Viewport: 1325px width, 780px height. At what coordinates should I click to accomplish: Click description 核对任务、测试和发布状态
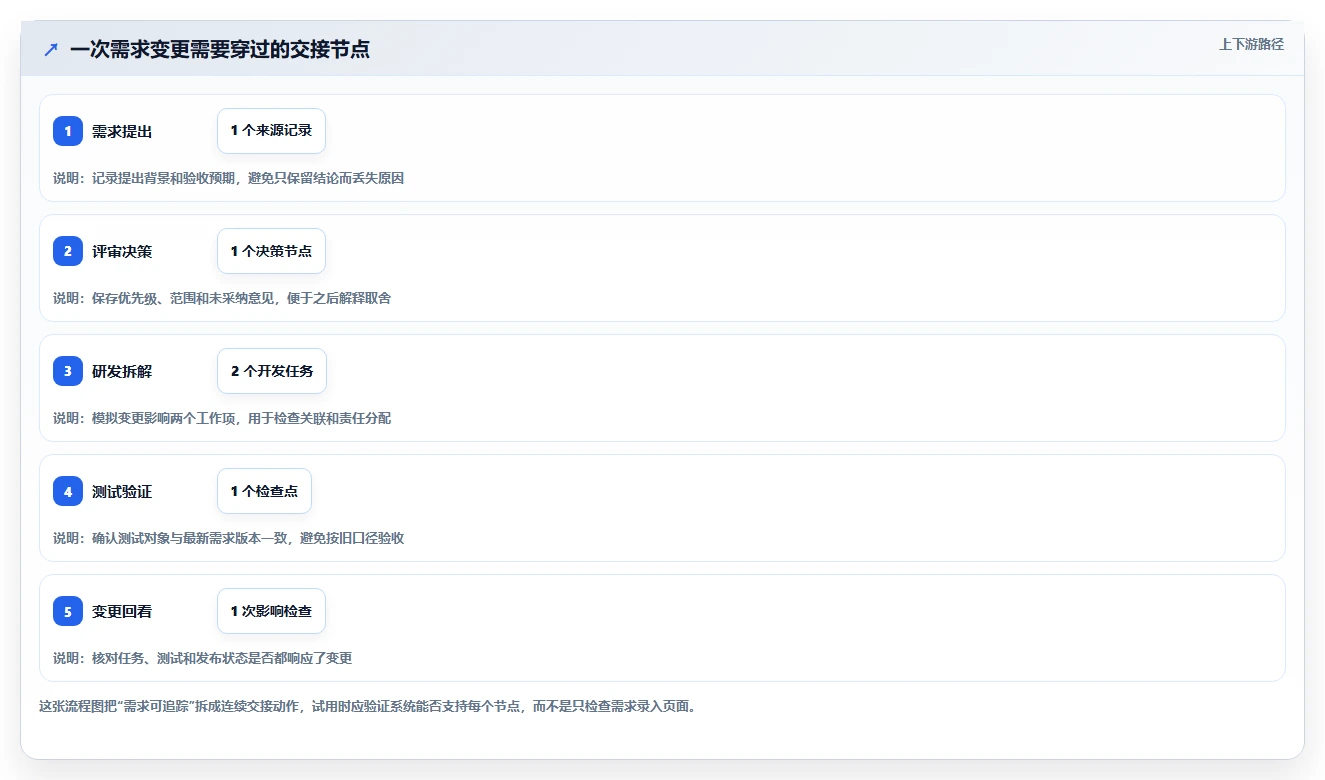pos(202,658)
